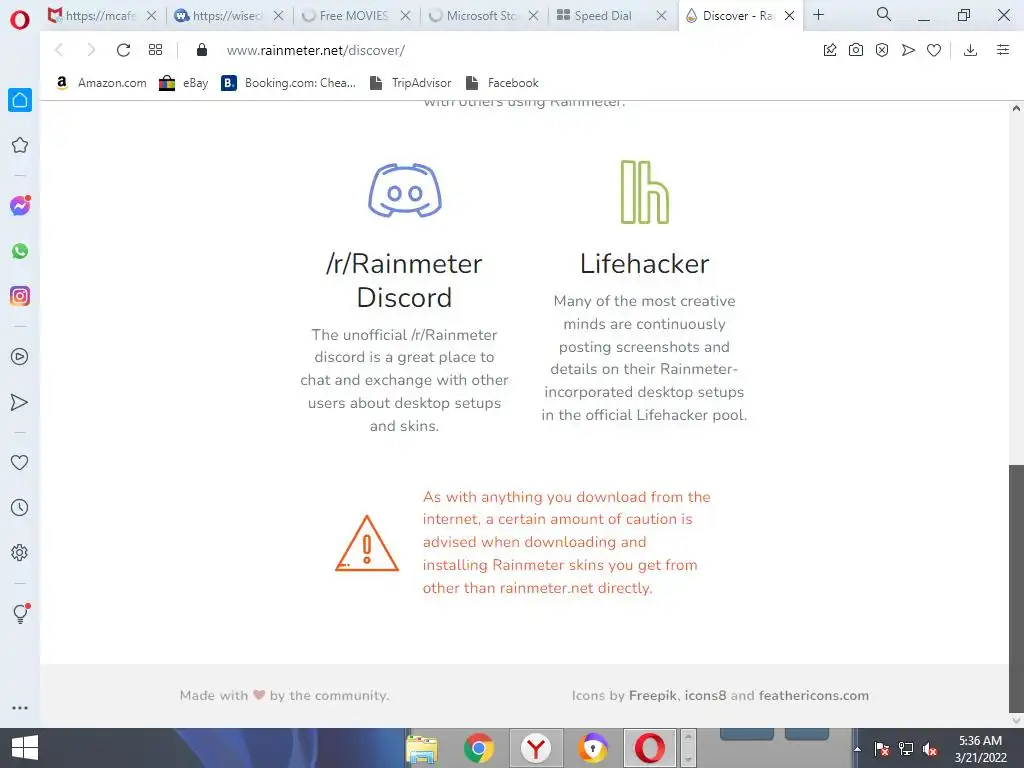This screenshot has height=768, width=1024.
Task: Open the Easy Setup menu
Action: pos(1003,50)
